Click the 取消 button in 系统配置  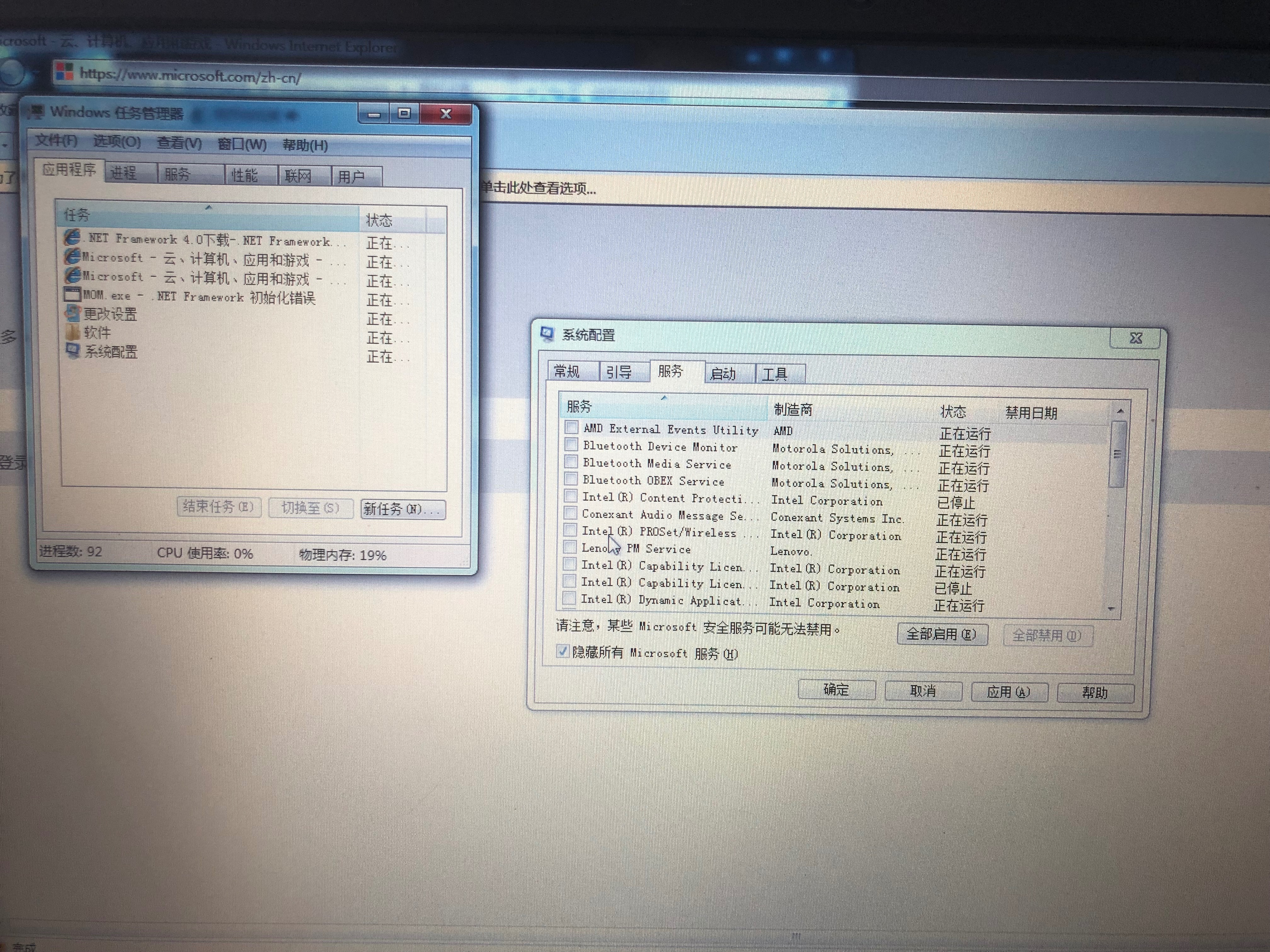point(923,691)
